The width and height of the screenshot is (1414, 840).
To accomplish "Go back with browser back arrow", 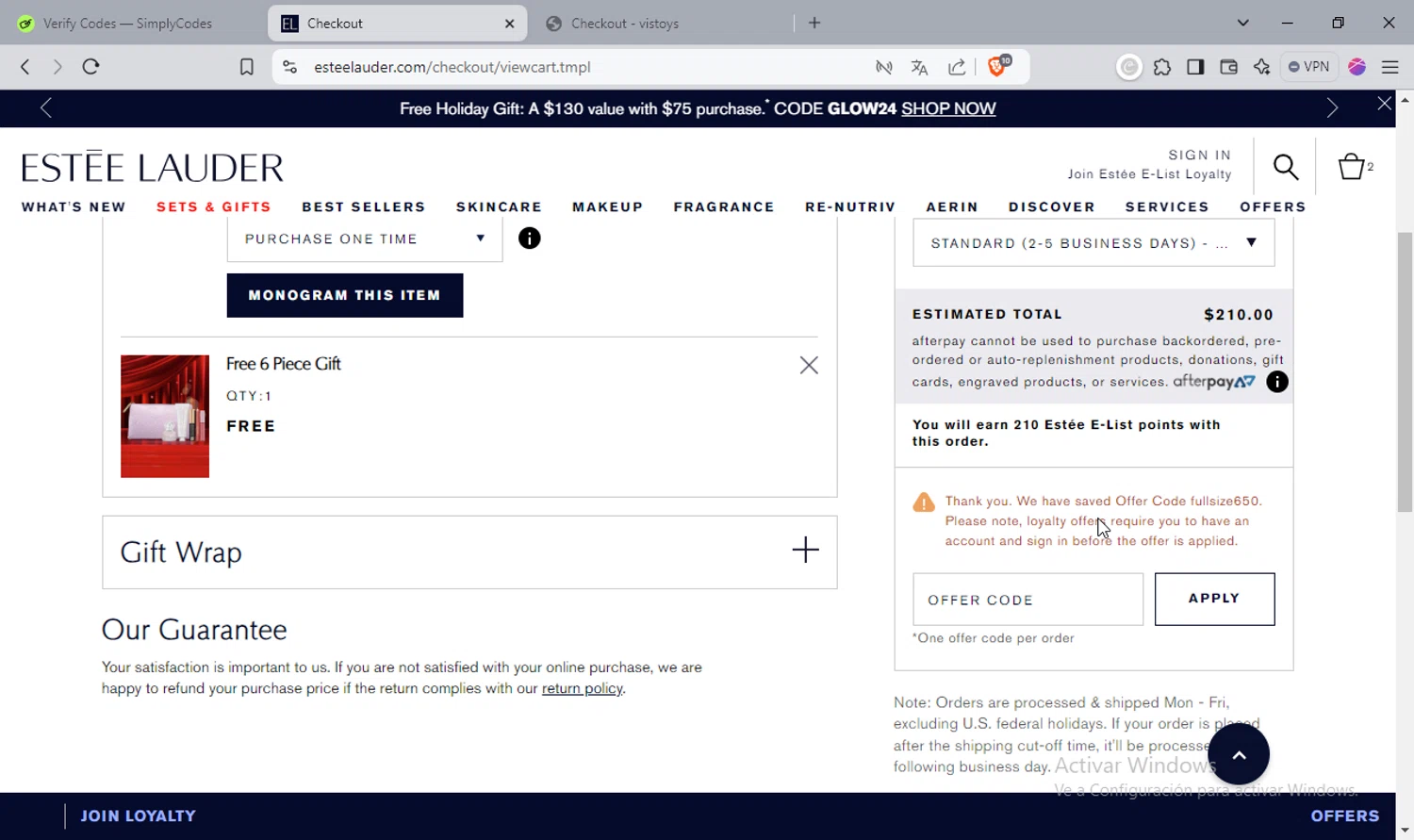I will 25,67.
